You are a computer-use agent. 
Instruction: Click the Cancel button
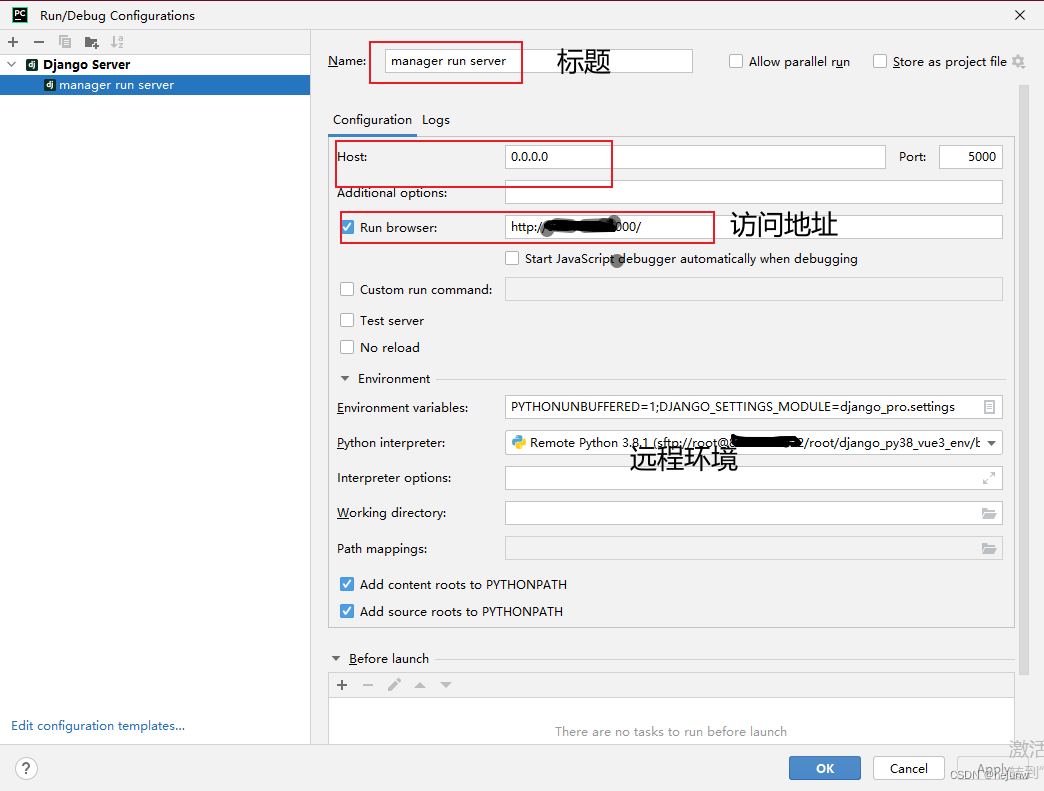tap(909, 768)
